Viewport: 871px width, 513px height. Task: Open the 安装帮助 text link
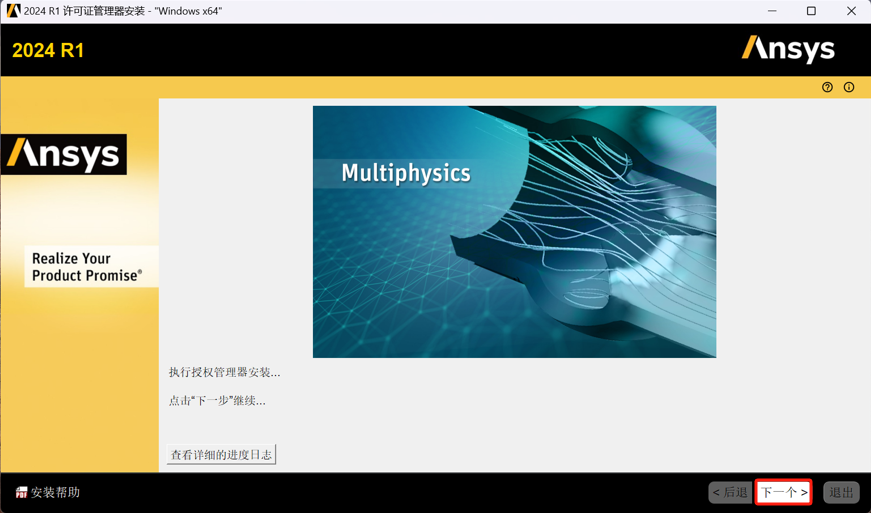click(x=56, y=492)
